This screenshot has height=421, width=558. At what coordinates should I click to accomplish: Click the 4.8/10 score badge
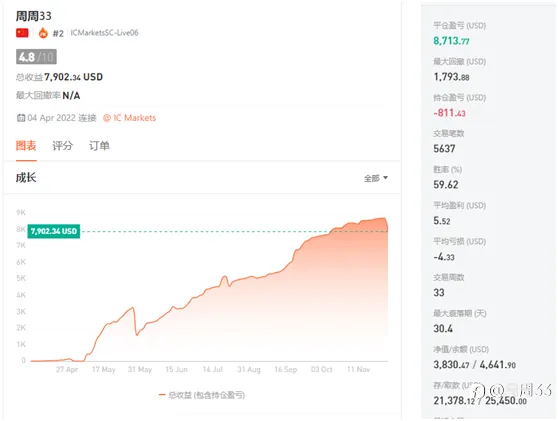(x=36, y=57)
